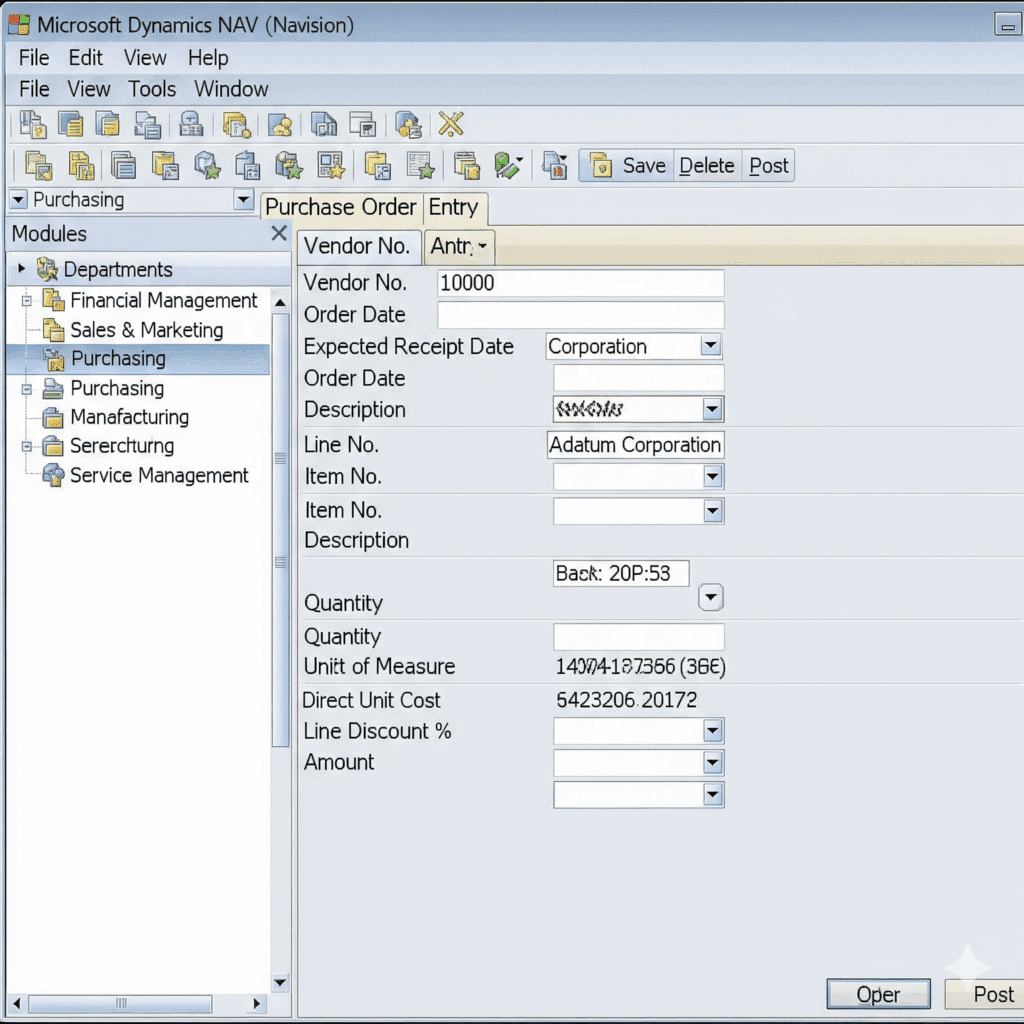Click the list form with green star icon
Viewport: 1024px width, 1024px height.
tap(421, 166)
